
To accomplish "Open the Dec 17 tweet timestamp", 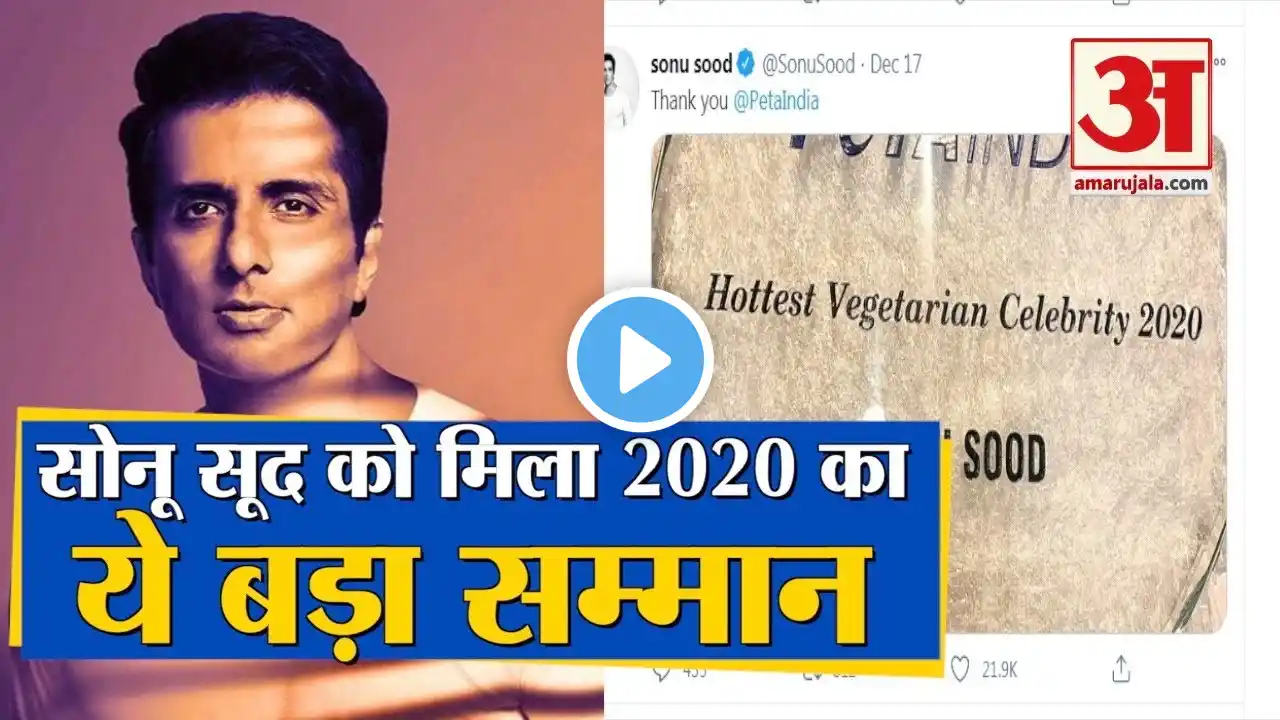I will [896, 65].
